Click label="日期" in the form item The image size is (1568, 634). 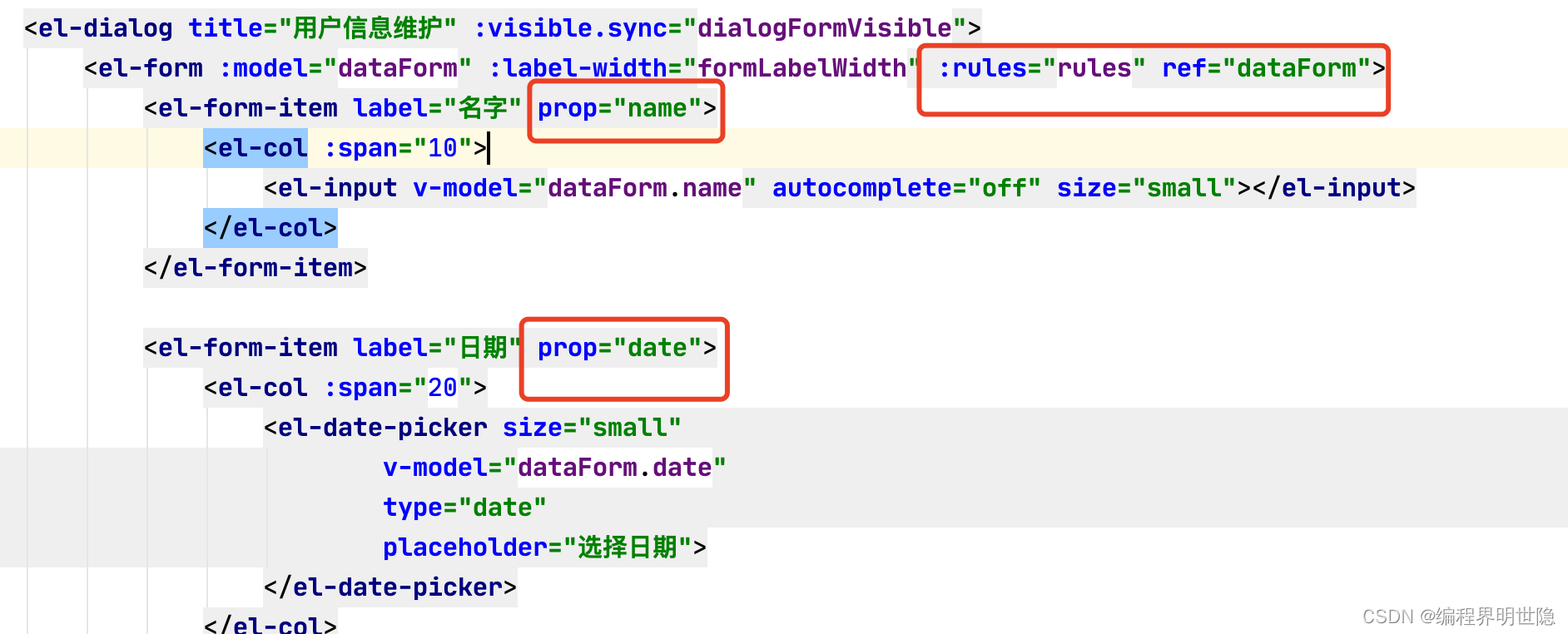point(437,348)
